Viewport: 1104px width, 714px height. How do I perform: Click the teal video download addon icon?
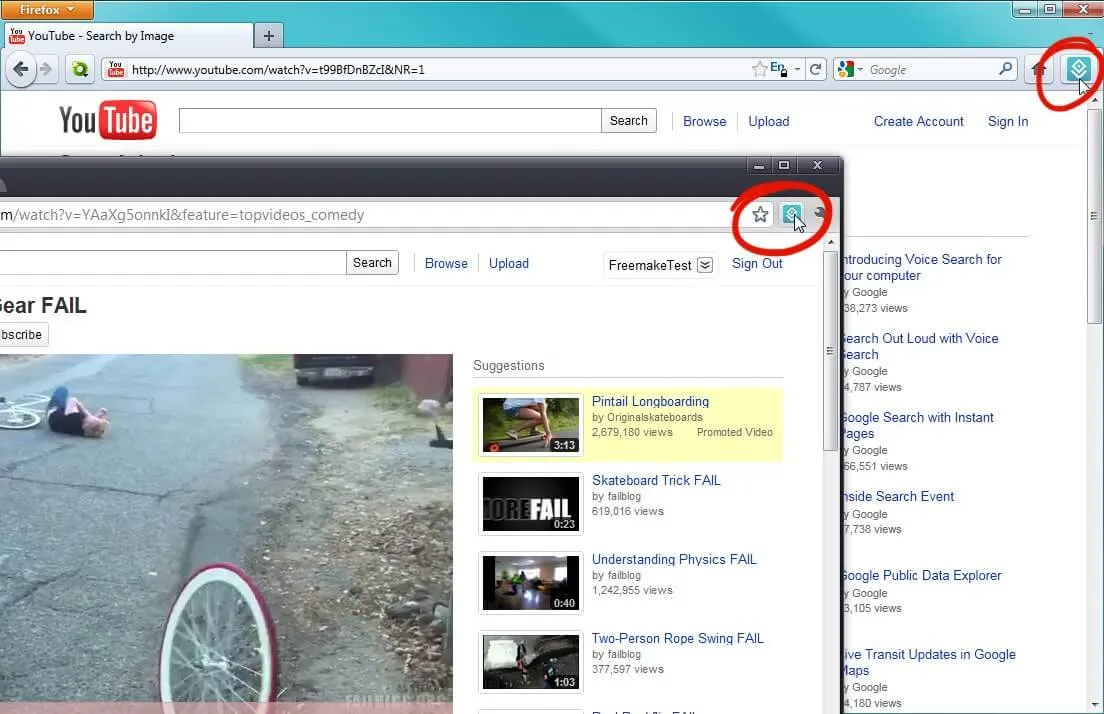(x=1078, y=69)
